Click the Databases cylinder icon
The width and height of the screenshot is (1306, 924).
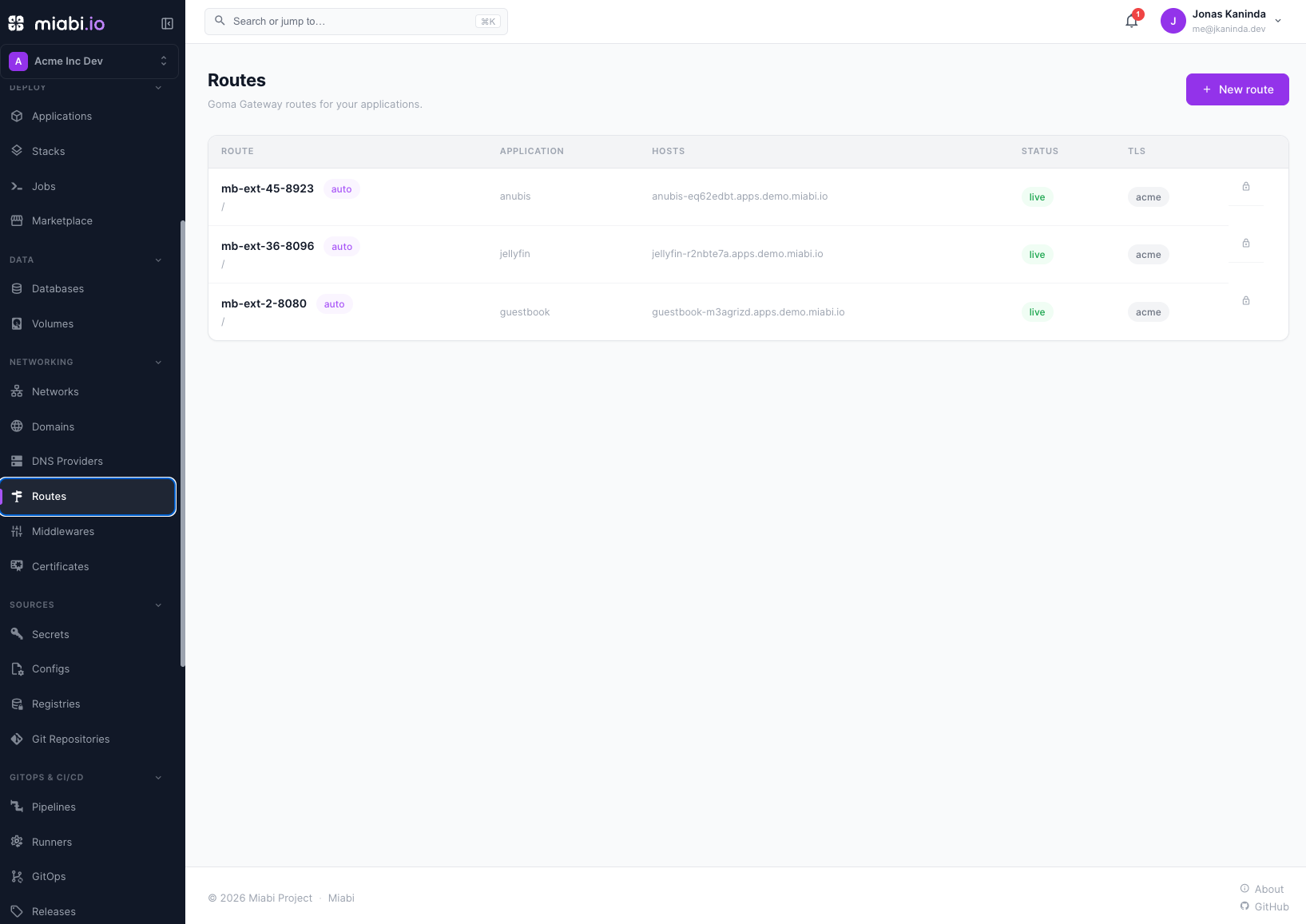point(17,288)
